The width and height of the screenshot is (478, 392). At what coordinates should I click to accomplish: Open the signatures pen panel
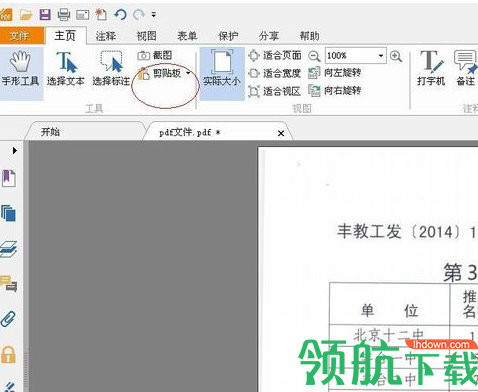[x=9, y=387]
